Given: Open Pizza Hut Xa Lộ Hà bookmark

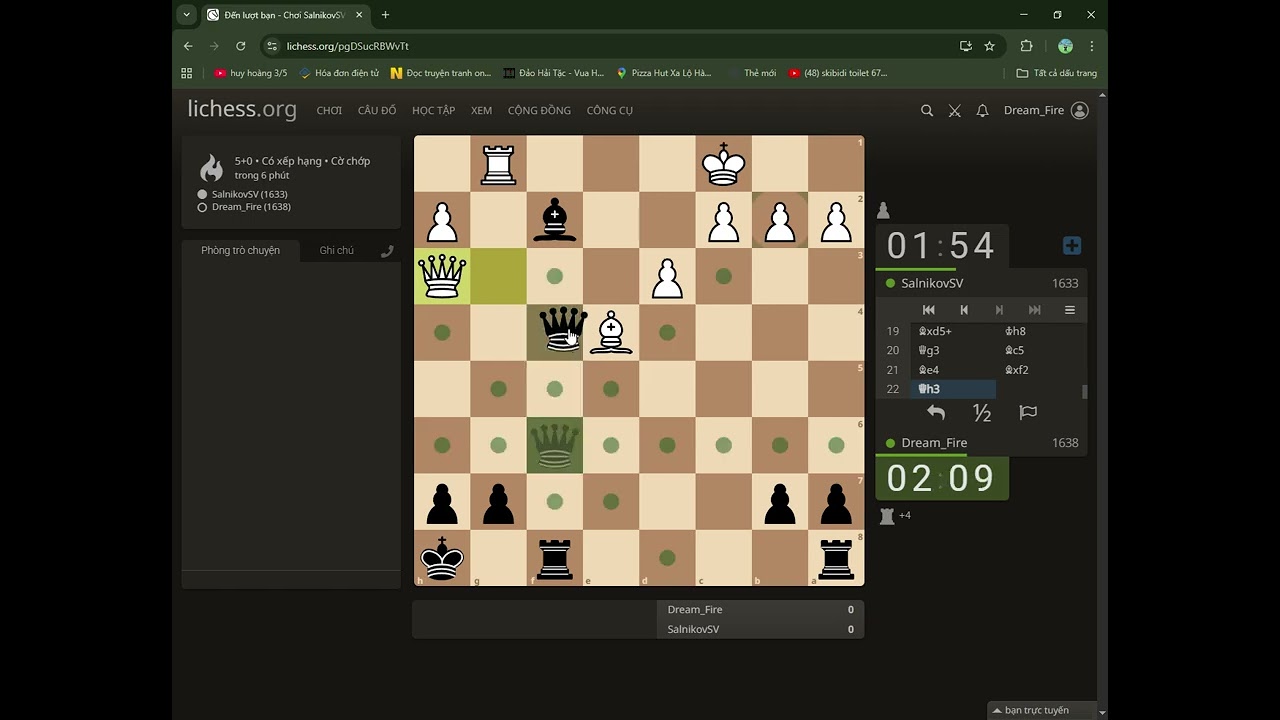Looking at the screenshot, I should click(x=663, y=73).
